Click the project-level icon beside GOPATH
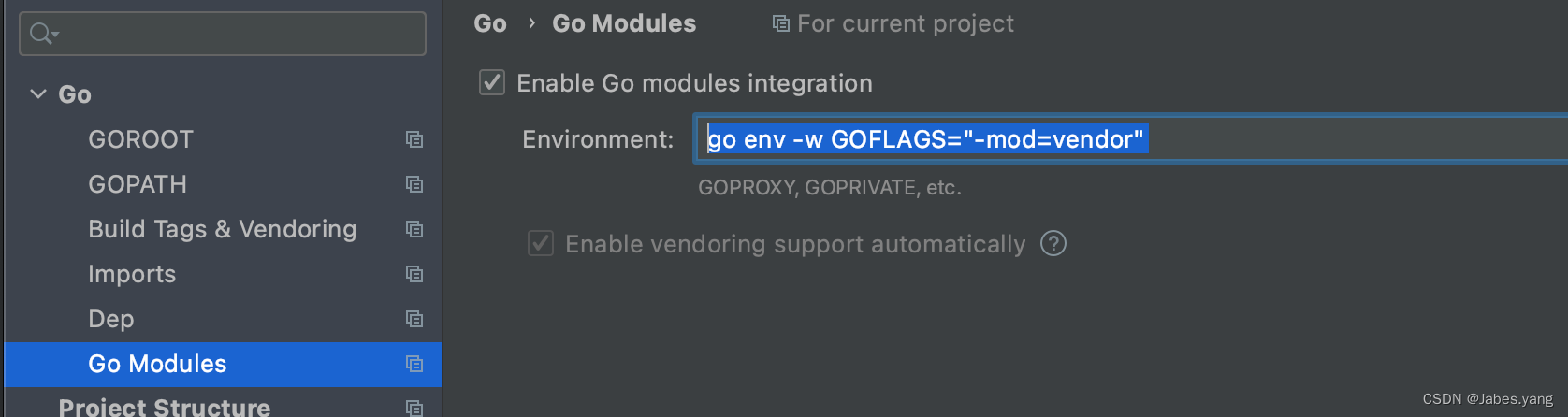Screen dimensions: 1568x417 414,184
